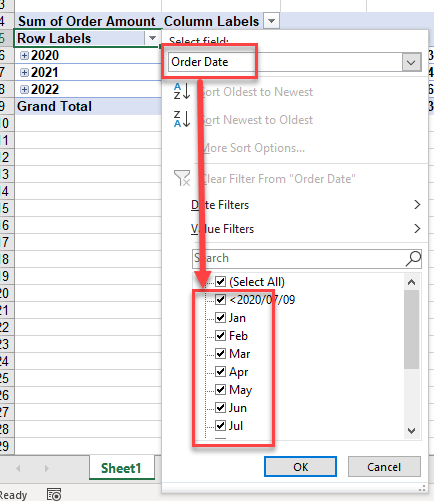The height and width of the screenshot is (501, 434).
Task: Click the filter list scroll up arrow
Action: click(x=411, y=282)
